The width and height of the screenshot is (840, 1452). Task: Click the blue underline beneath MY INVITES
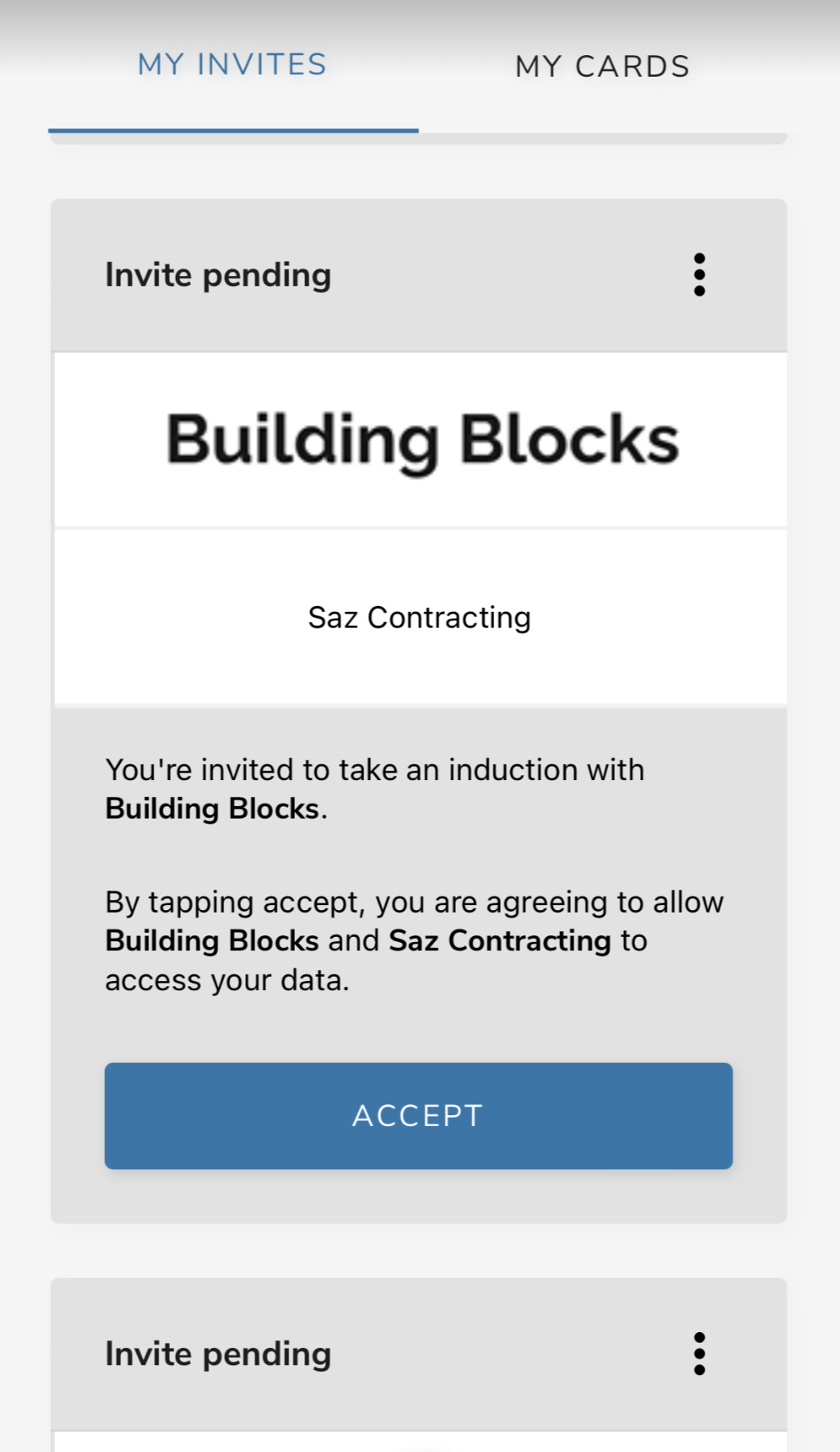[233, 131]
